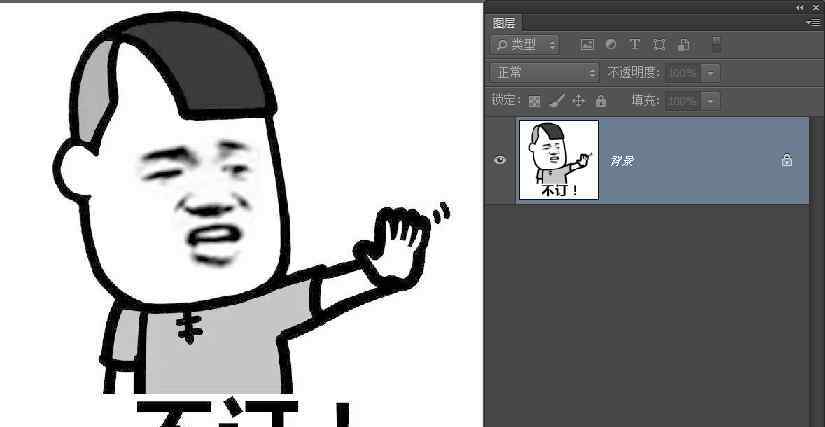
Task: Click the 不透明度 opacity label
Action: point(634,73)
